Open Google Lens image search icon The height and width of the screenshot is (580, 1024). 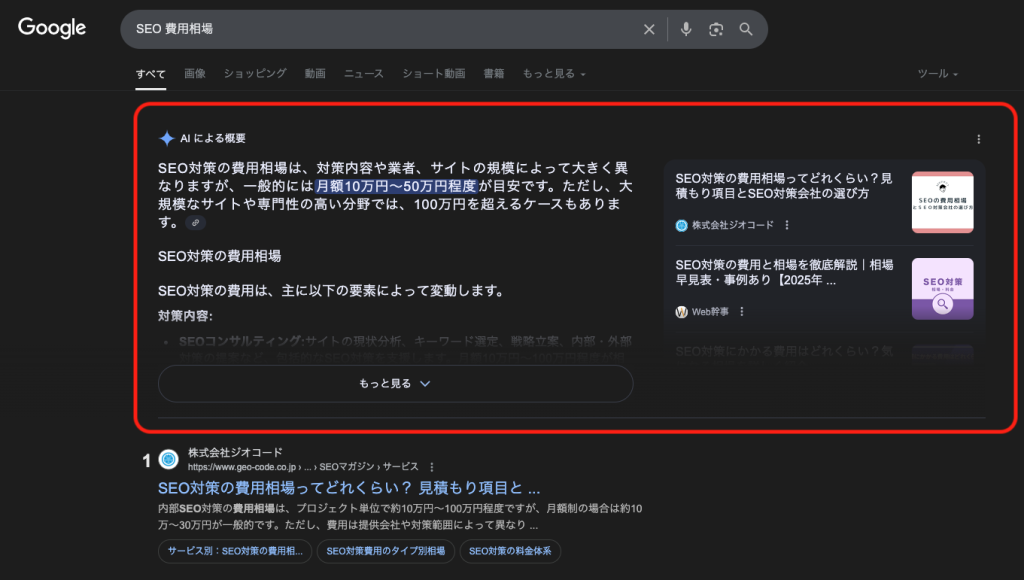click(716, 29)
